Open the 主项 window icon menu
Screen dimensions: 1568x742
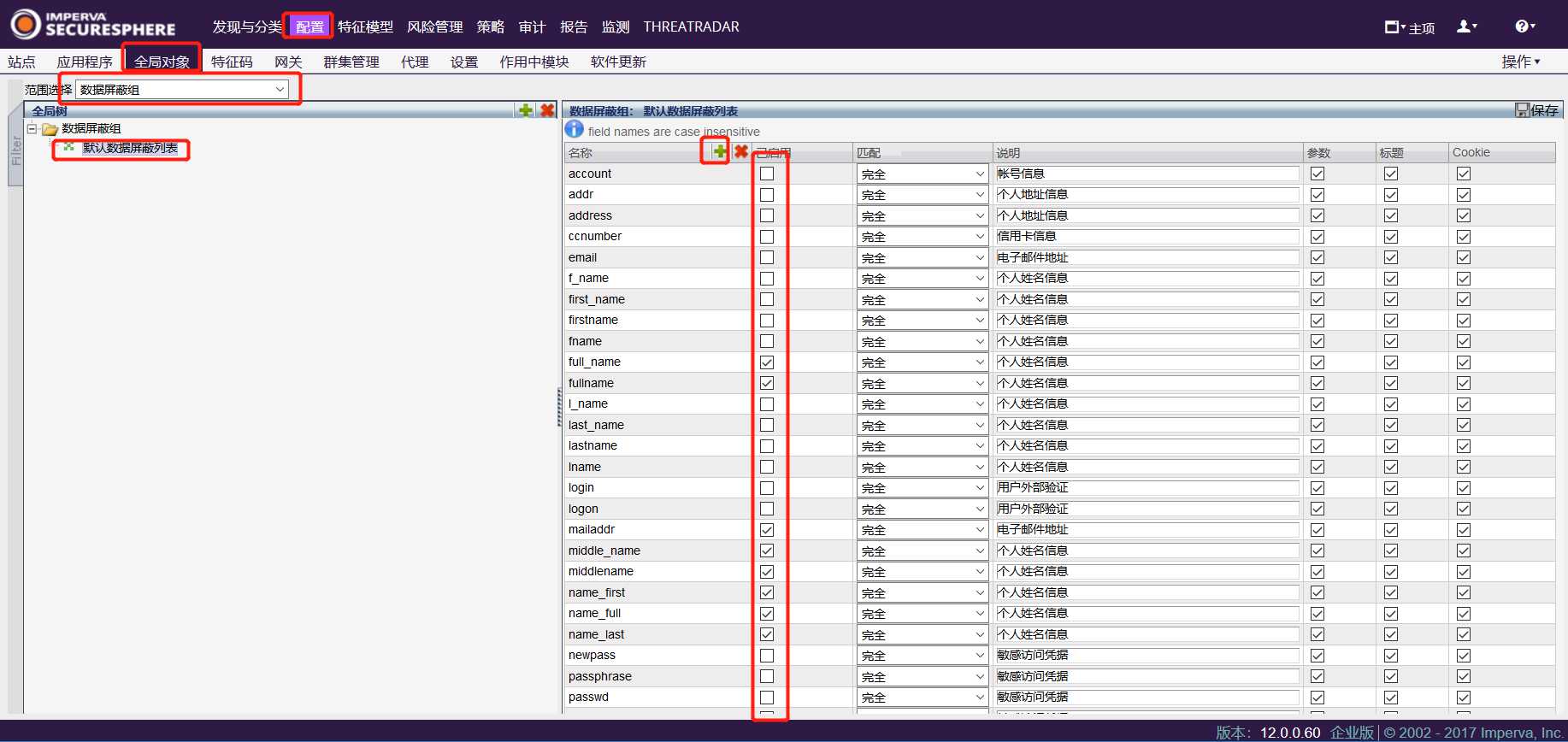click(x=1394, y=26)
